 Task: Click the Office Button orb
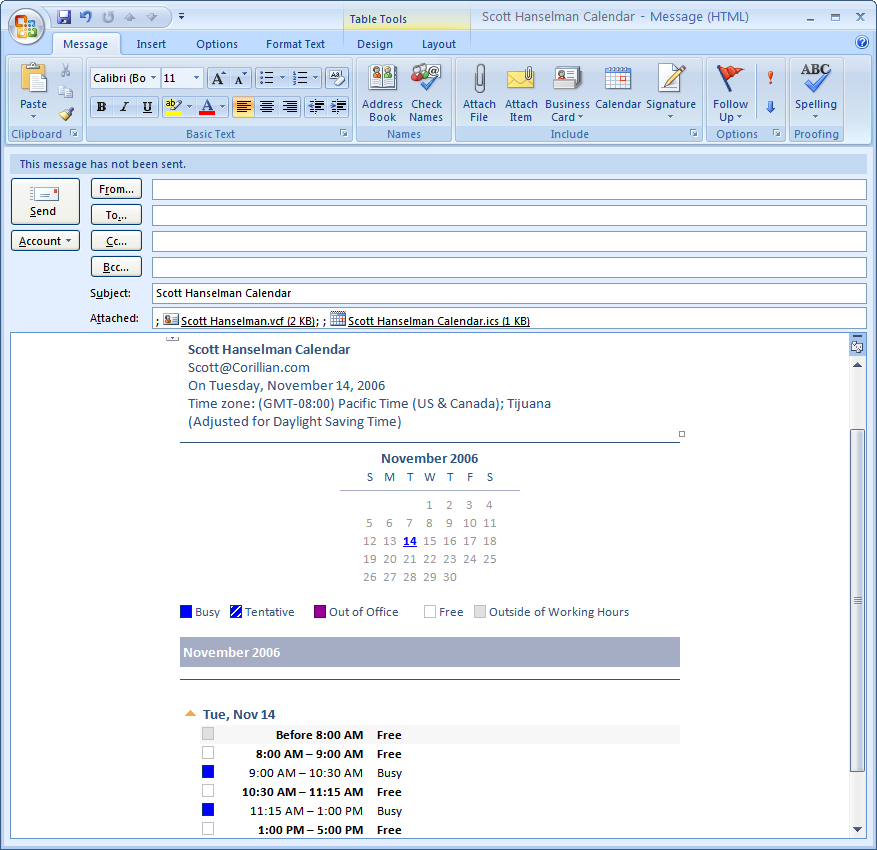click(x=26, y=26)
